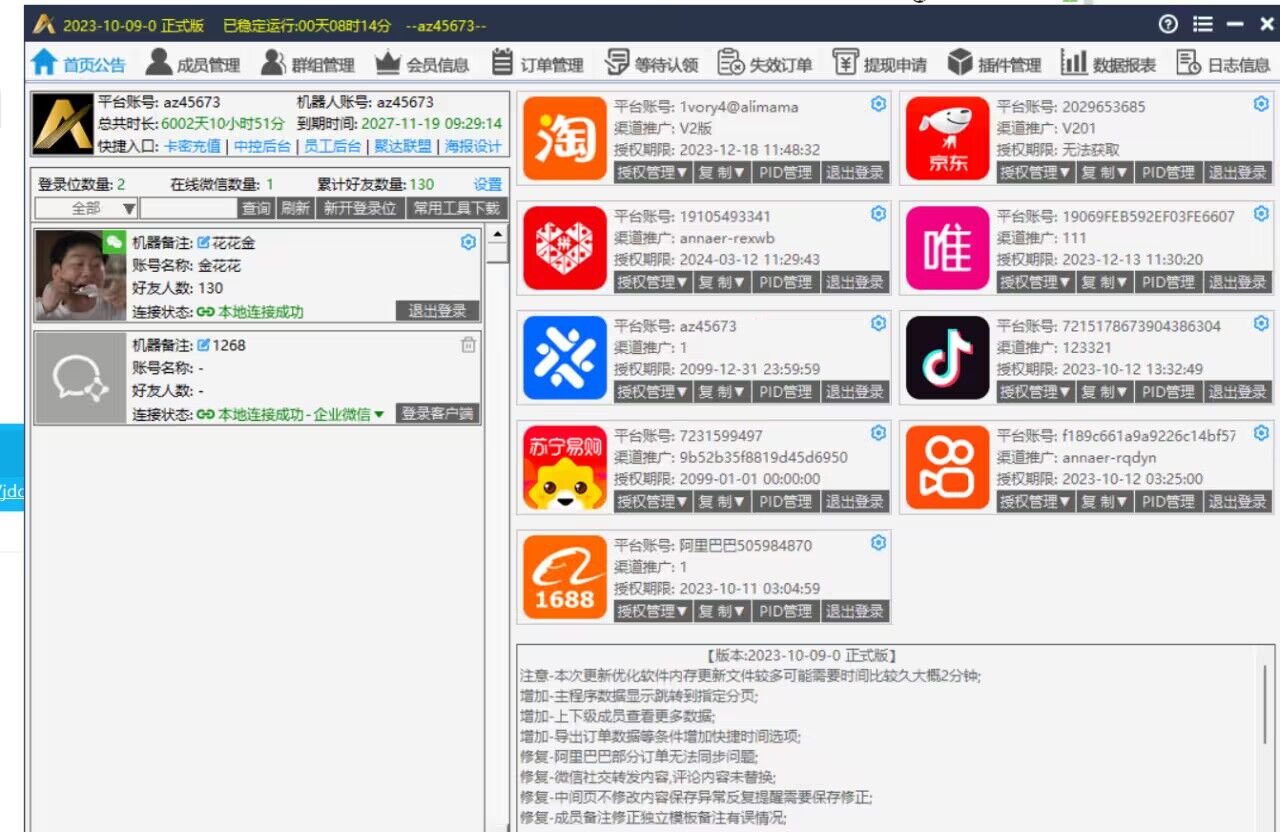Click the Vipshop 唯 pink logo
1280x832 pixels.
(x=947, y=248)
